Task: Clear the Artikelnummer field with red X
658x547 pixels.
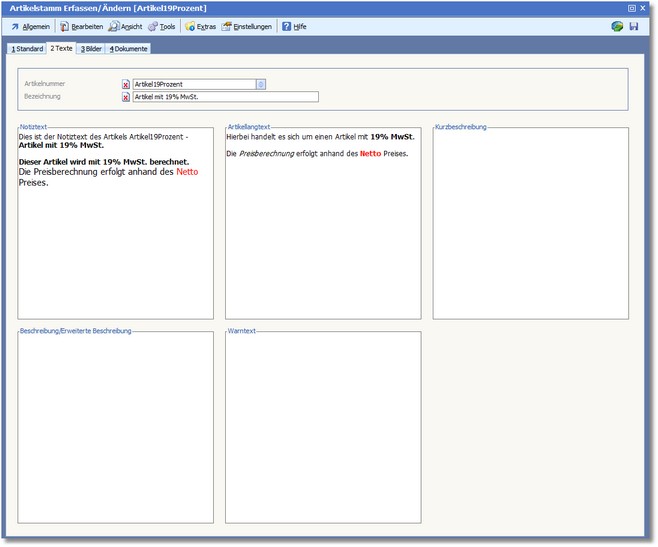Action: point(126,85)
